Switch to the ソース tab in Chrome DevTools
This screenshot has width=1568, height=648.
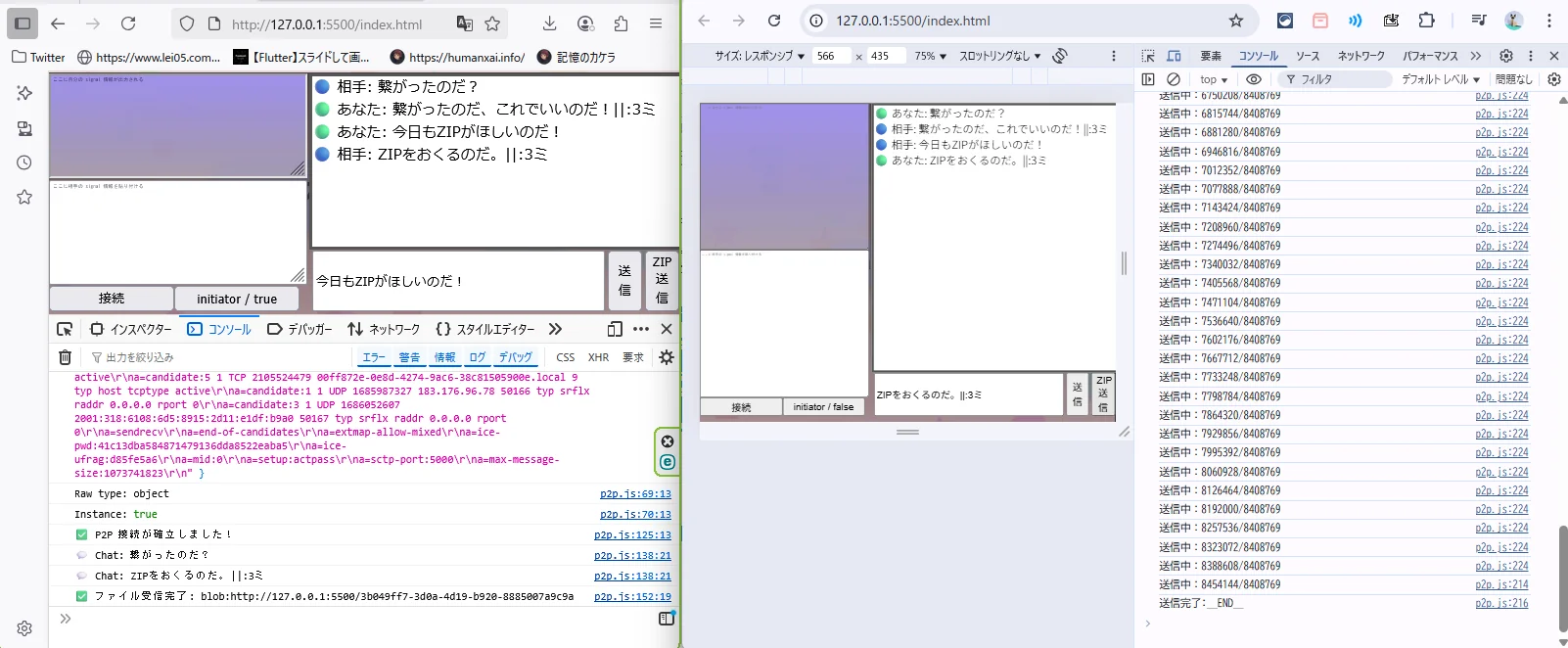click(1308, 56)
